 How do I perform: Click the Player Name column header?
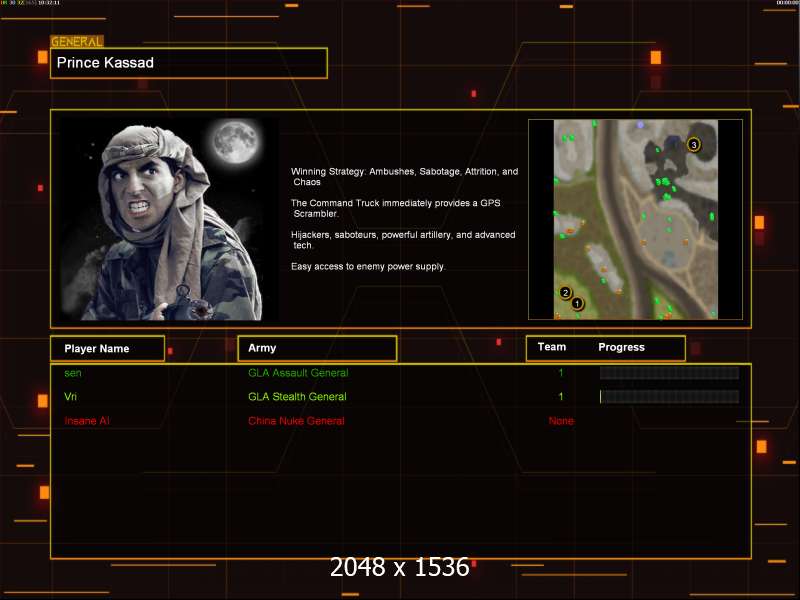(x=108, y=348)
